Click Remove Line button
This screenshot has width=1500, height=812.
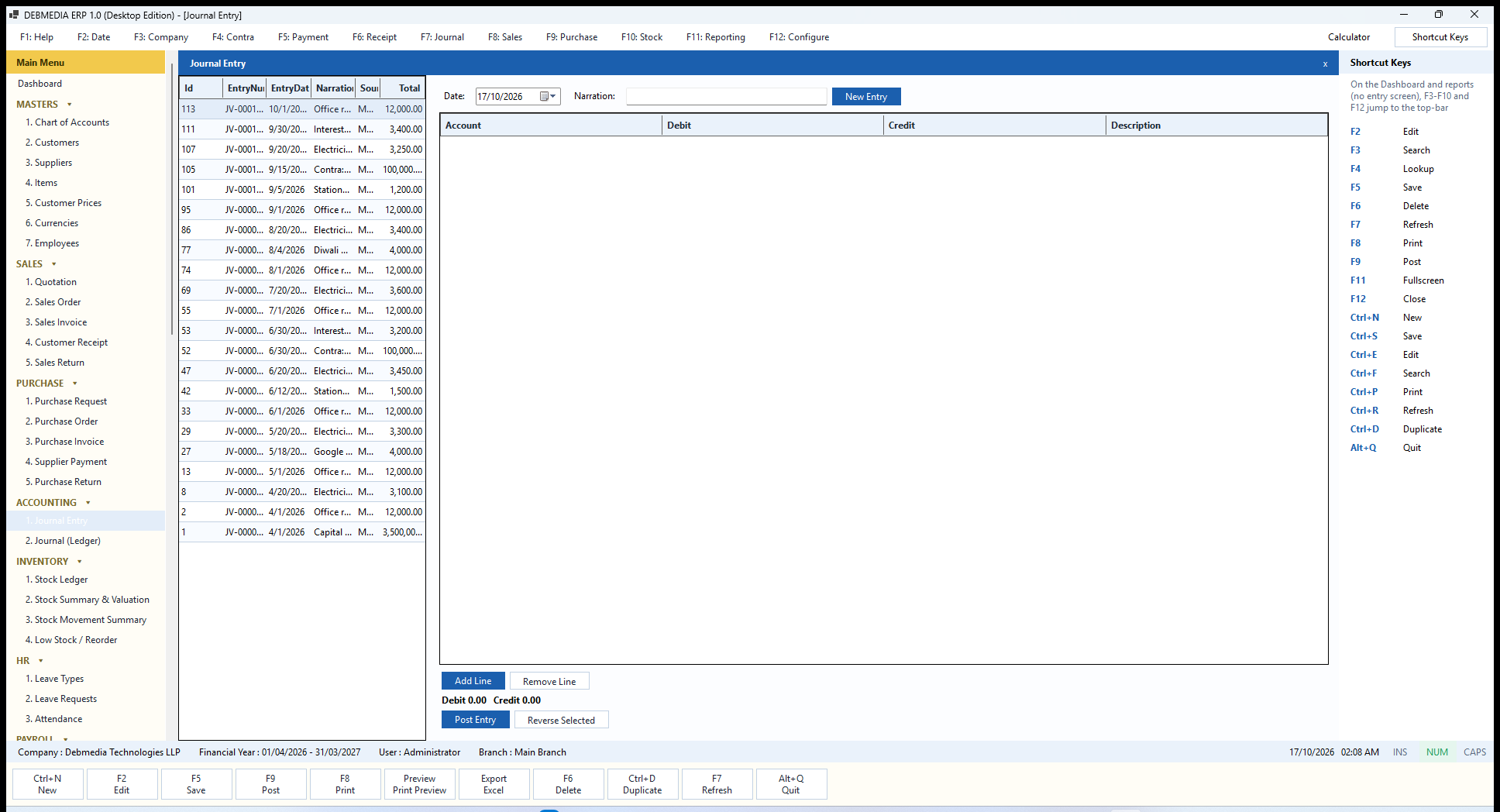click(549, 681)
